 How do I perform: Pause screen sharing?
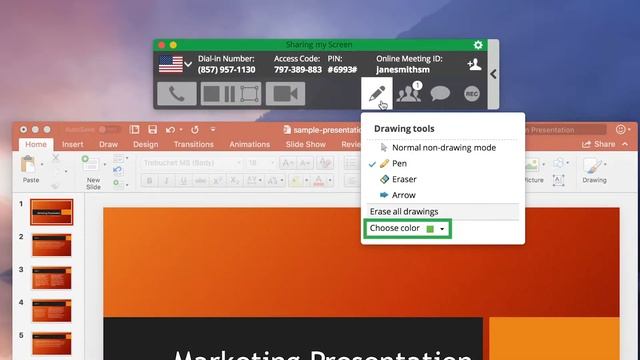[230, 94]
